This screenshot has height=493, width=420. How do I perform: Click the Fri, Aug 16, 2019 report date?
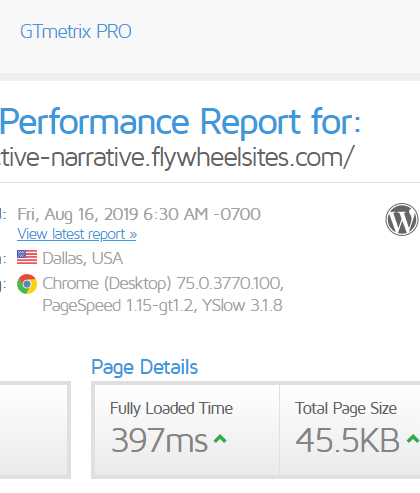click(x=139, y=214)
